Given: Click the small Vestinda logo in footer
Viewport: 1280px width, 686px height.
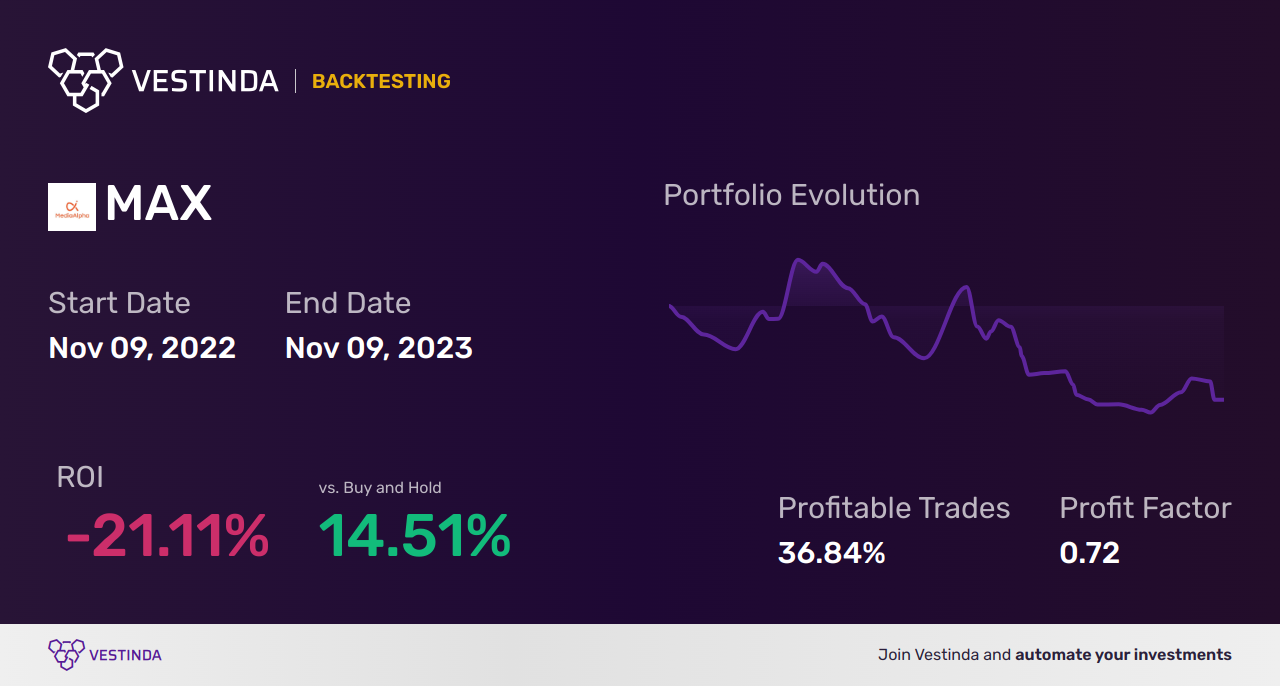Looking at the screenshot, I should [x=66, y=655].
